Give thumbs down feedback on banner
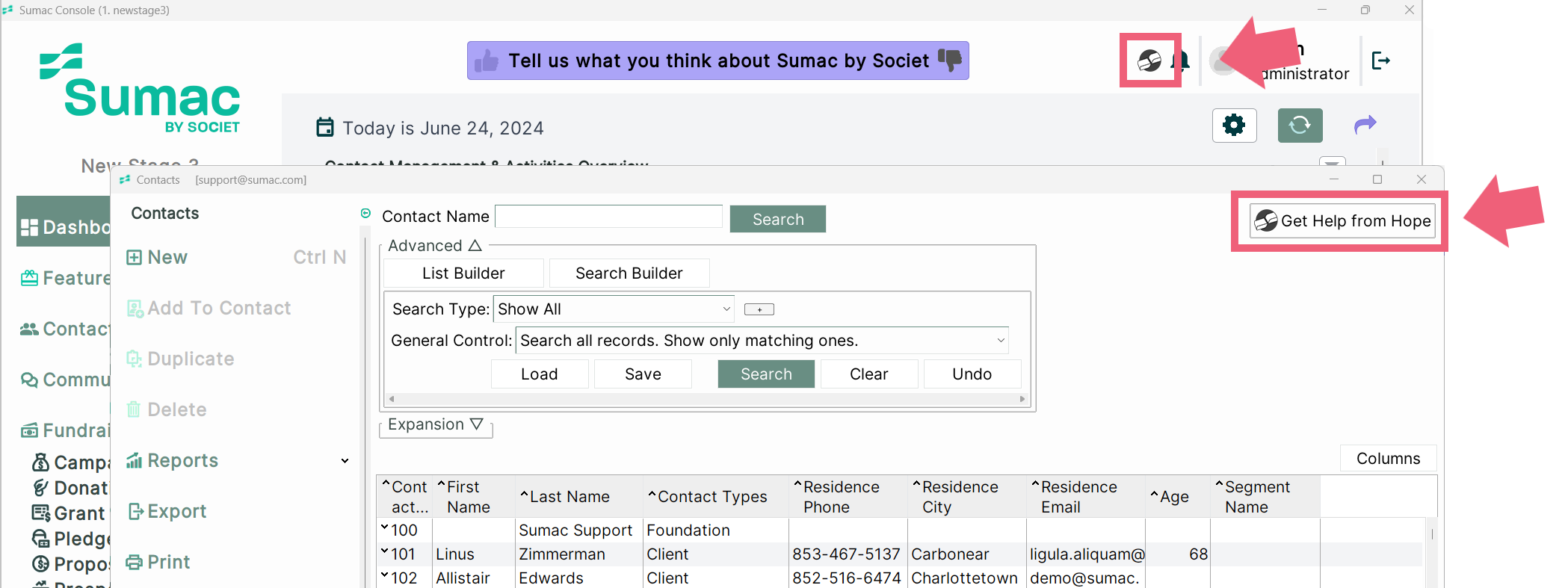Viewport: 1568px width, 588px height. click(x=950, y=60)
